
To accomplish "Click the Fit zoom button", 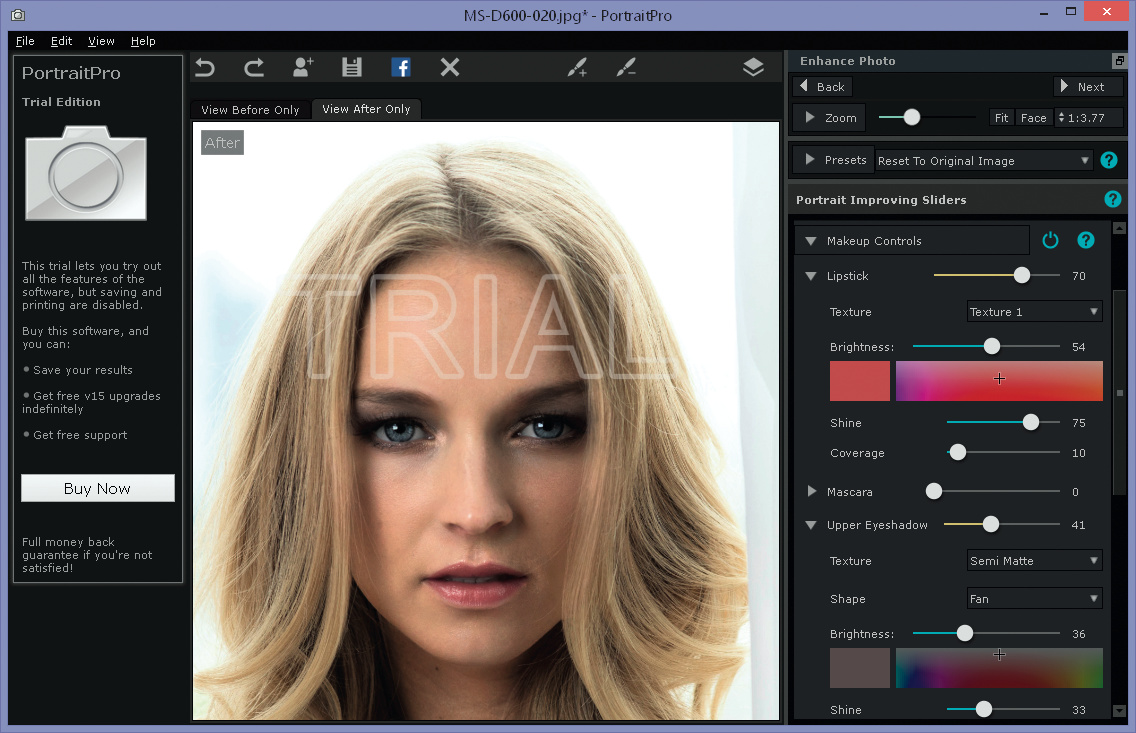I will (1001, 118).
